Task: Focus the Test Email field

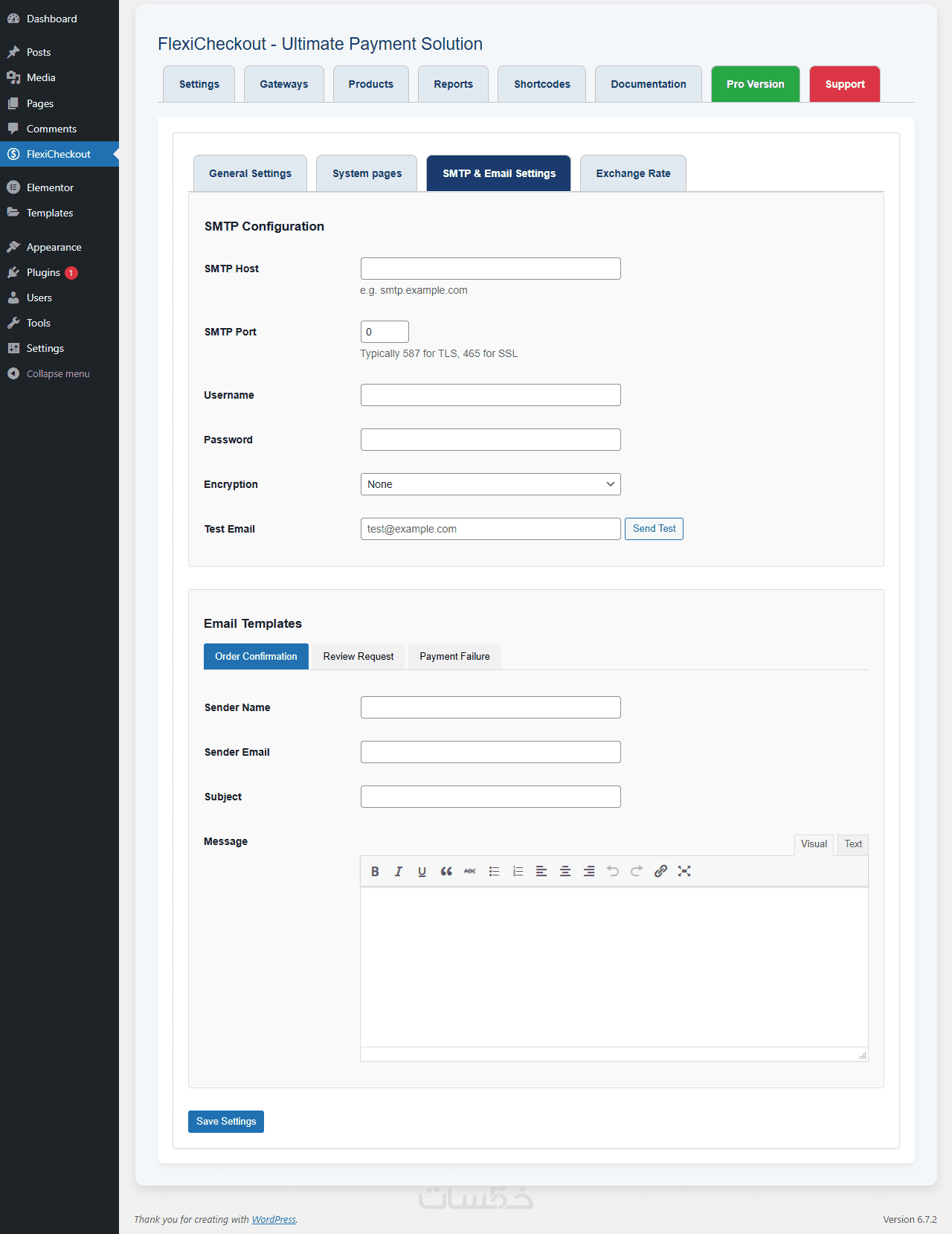Action: pos(490,529)
